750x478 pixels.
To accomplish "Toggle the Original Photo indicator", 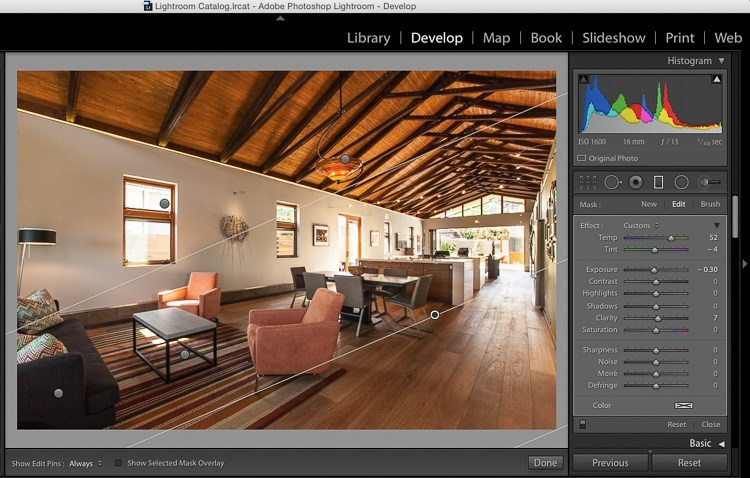I will tap(582, 158).
